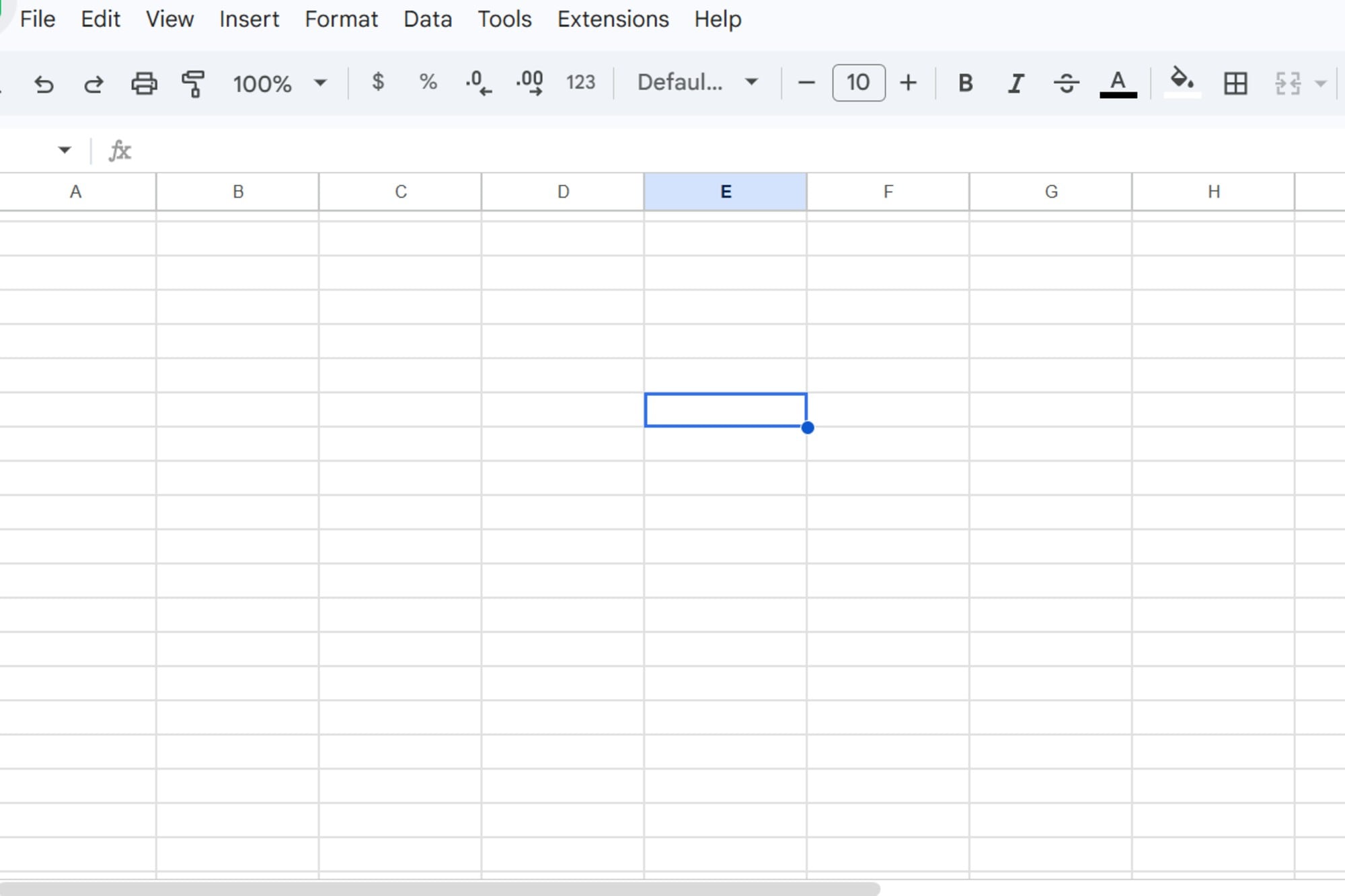
Task: Increase decimal places icon
Action: pos(530,83)
